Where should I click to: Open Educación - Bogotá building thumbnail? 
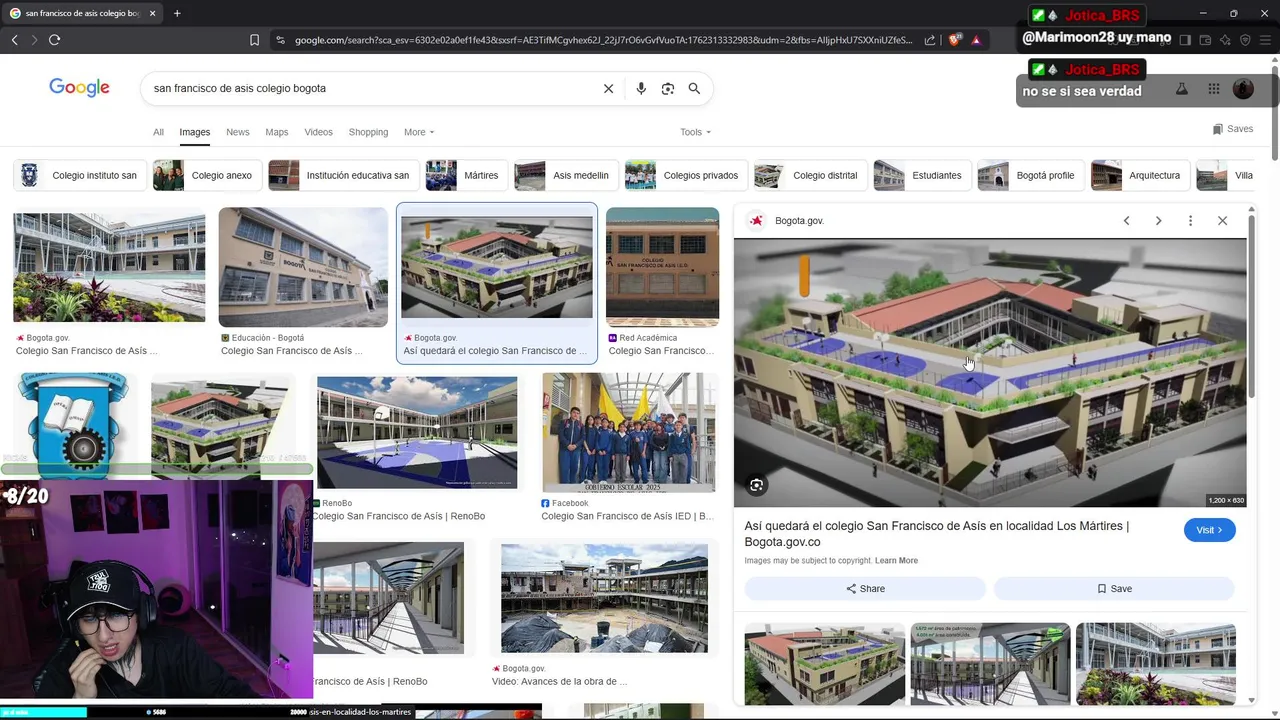303,267
